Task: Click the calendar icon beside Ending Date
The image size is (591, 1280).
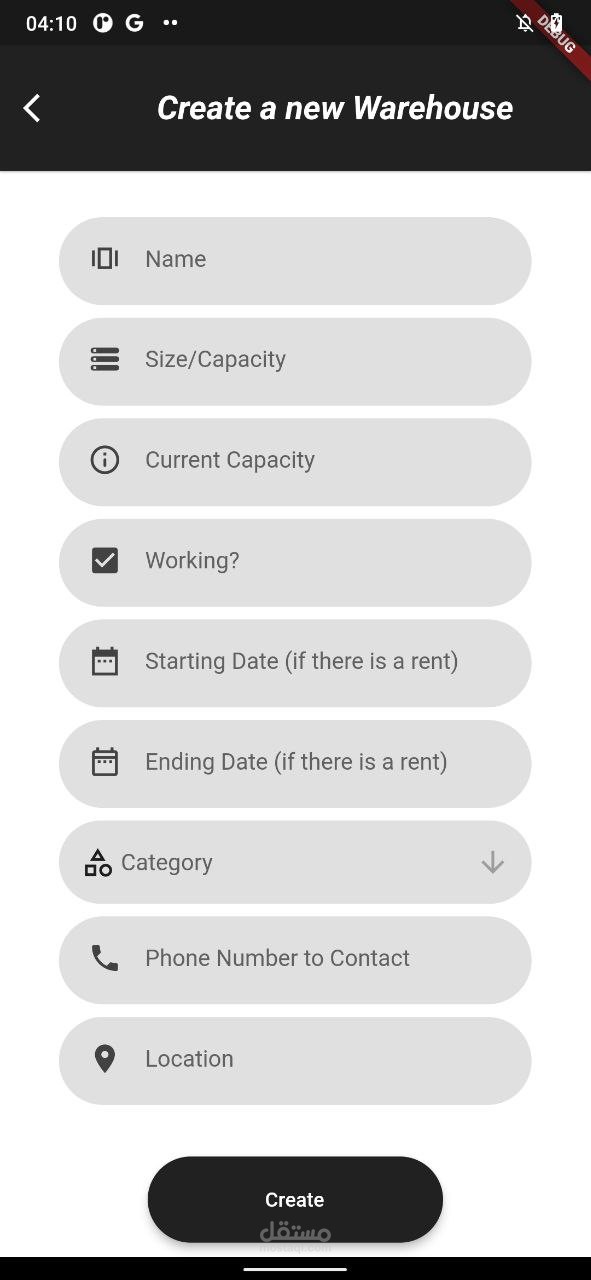Action: (105, 762)
